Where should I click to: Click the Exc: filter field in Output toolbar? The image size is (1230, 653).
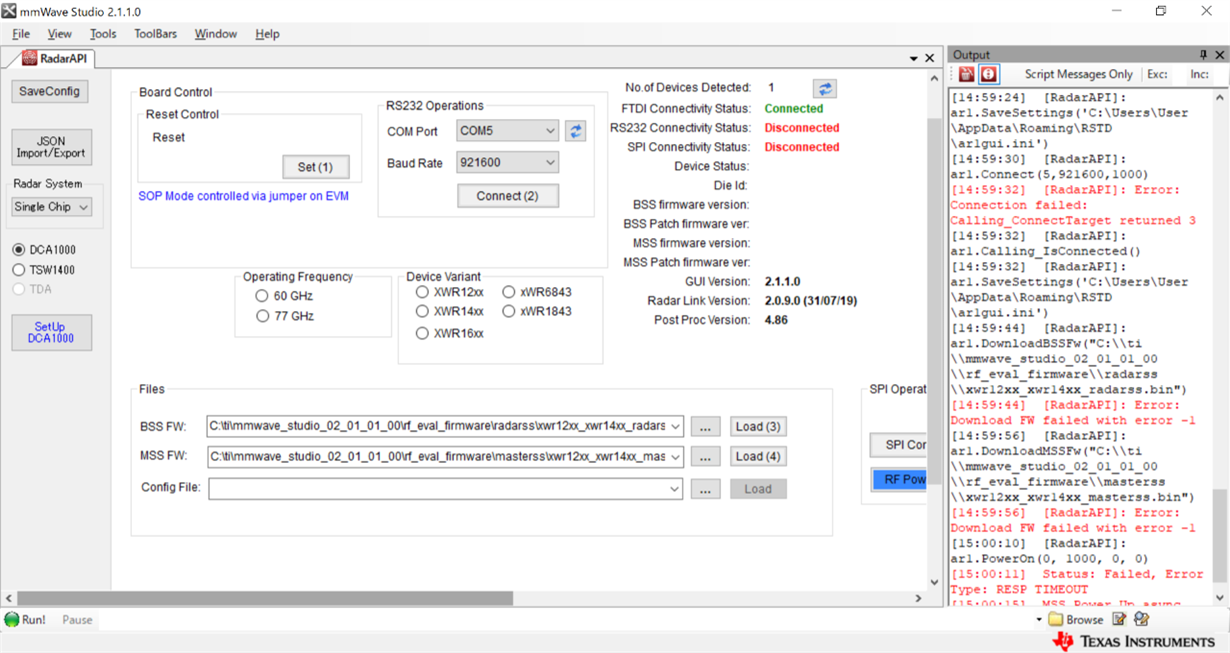tap(1157, 74)
